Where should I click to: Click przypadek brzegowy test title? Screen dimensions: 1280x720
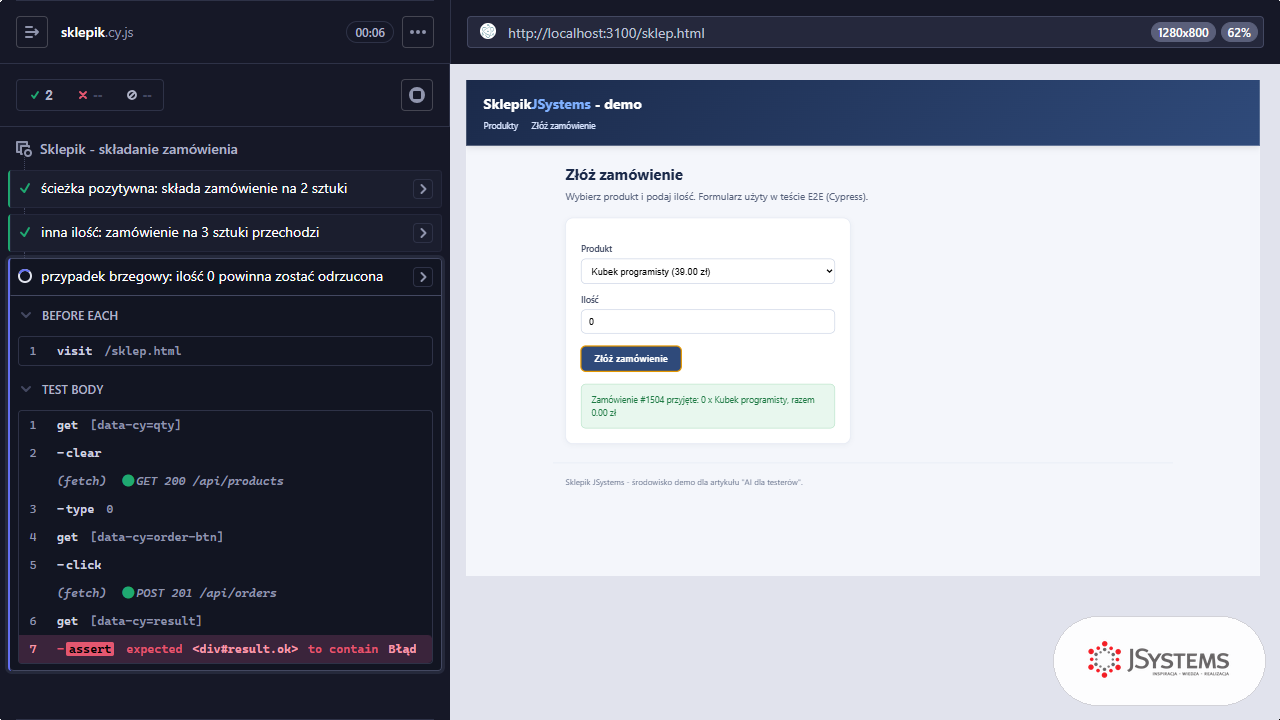pyautogui.click(x=212, y=276)
